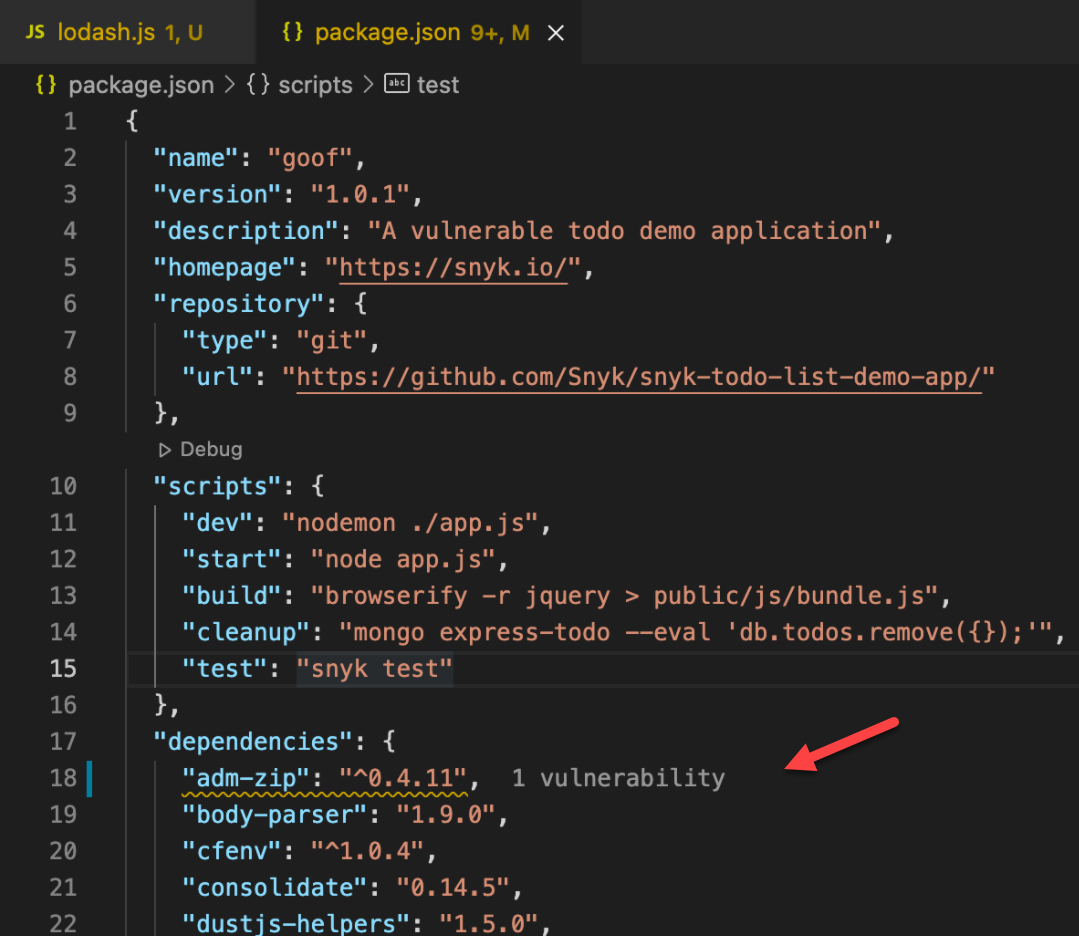
Task: Click the "^1.0.4" cfenv version
Action: 367,851
